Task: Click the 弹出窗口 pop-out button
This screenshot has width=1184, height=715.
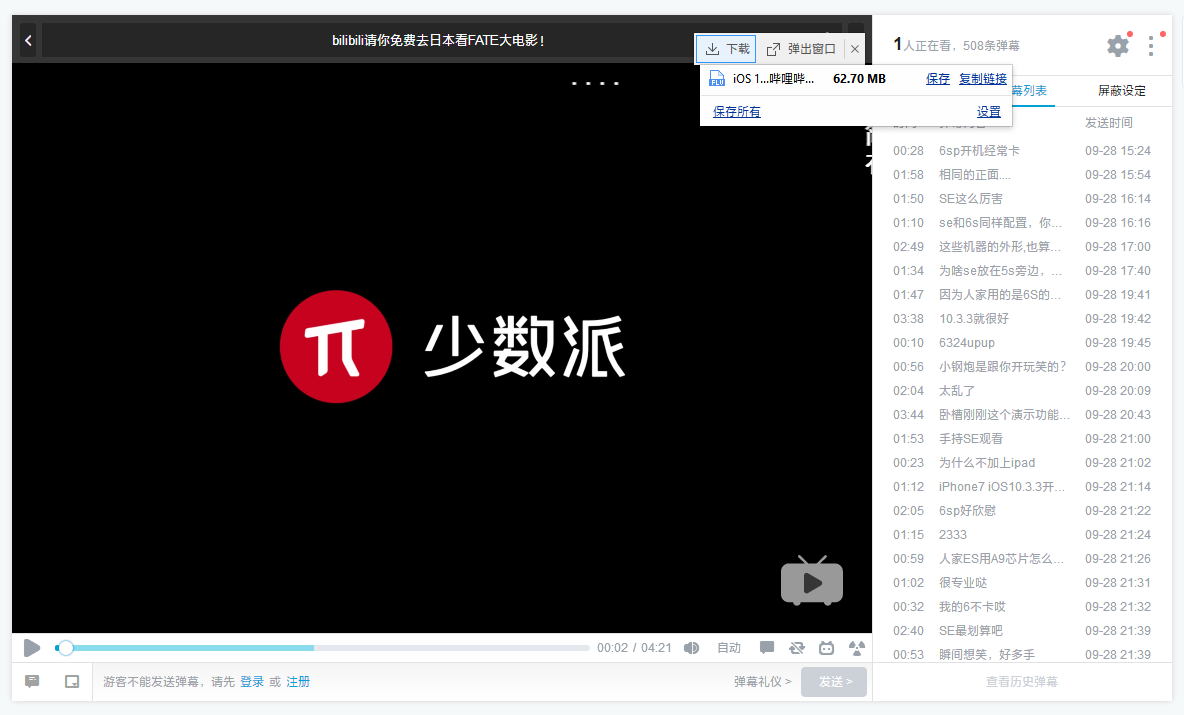Action: coord(801,49)
